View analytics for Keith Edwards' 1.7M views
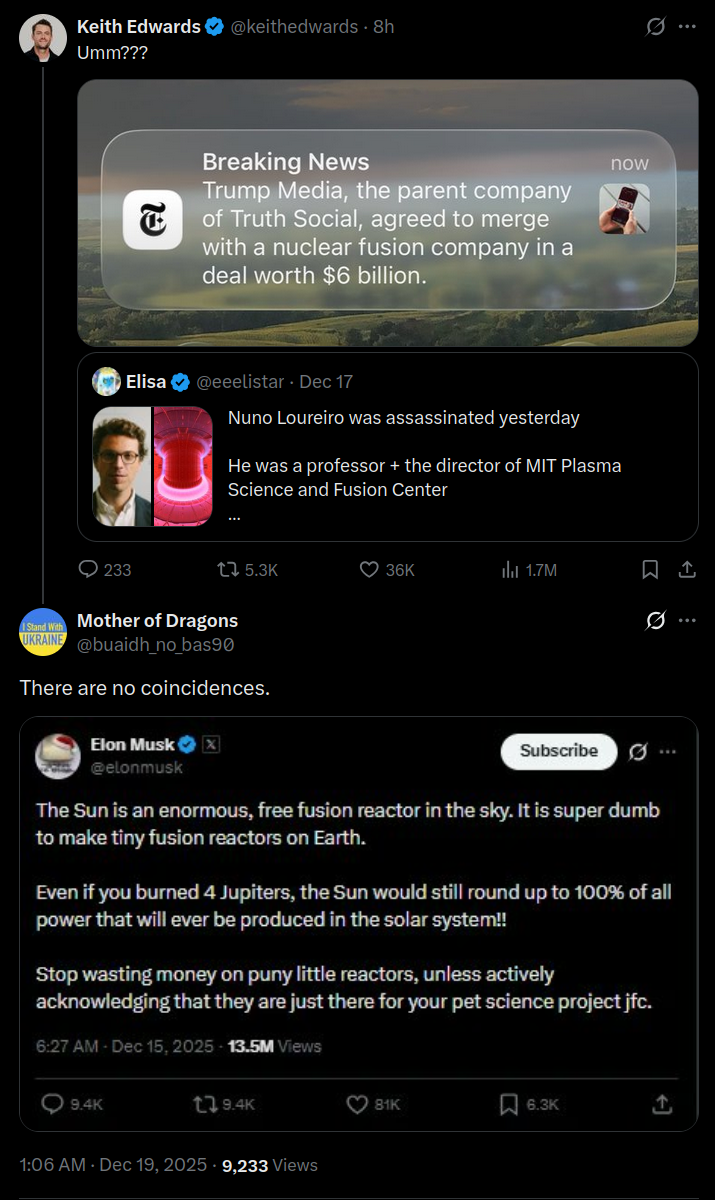 (x=509, y=570)
